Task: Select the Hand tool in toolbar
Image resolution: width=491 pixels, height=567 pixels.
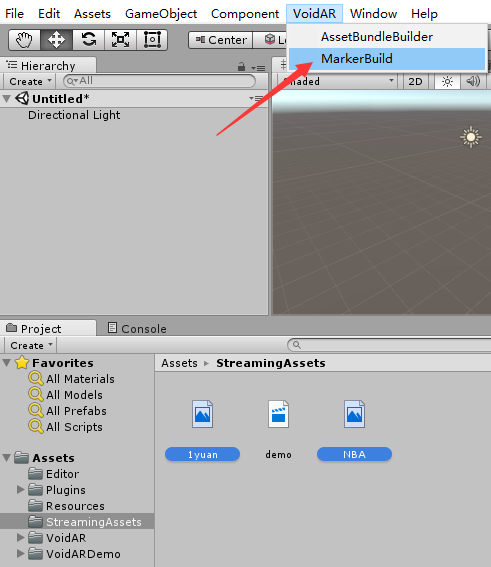Action: (25, 39)
